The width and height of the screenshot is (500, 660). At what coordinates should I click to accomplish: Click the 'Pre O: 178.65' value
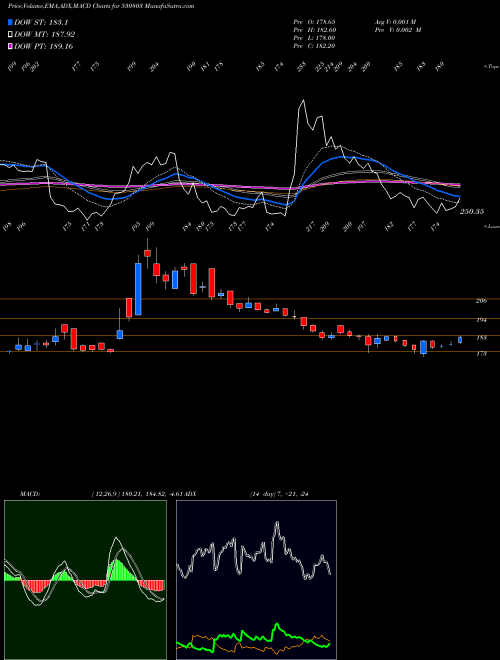tap(314, 21)
